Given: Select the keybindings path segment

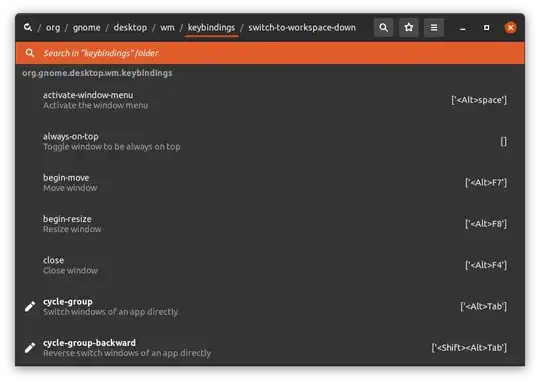Looking at the screenshot, I should pos(211,28).
